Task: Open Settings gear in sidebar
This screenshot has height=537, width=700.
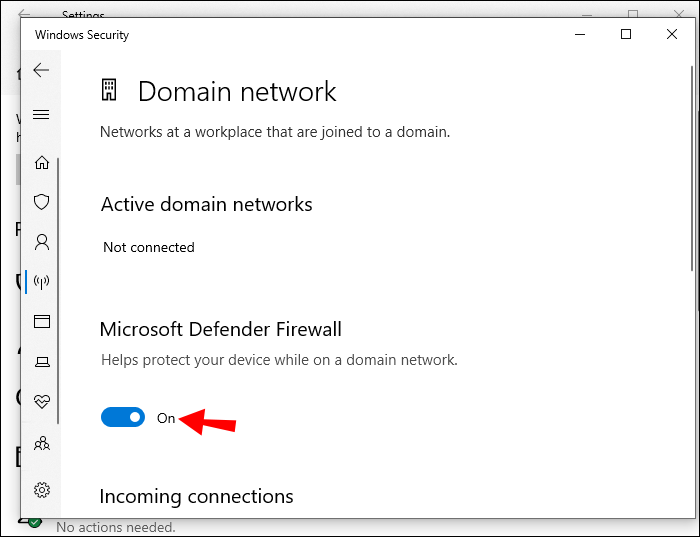Action: tap(41, 489)
